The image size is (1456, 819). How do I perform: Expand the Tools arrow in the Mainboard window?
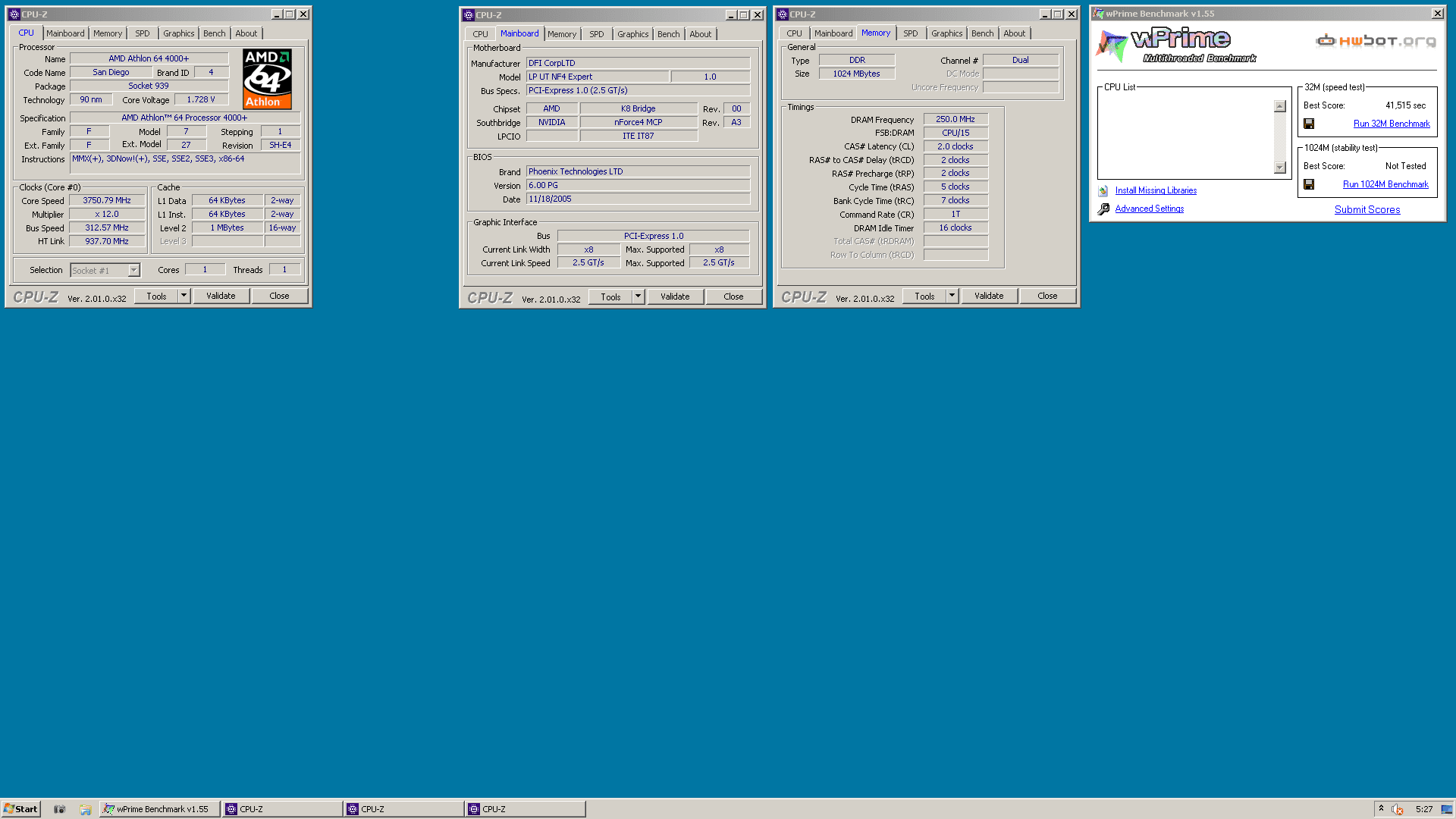638,297
